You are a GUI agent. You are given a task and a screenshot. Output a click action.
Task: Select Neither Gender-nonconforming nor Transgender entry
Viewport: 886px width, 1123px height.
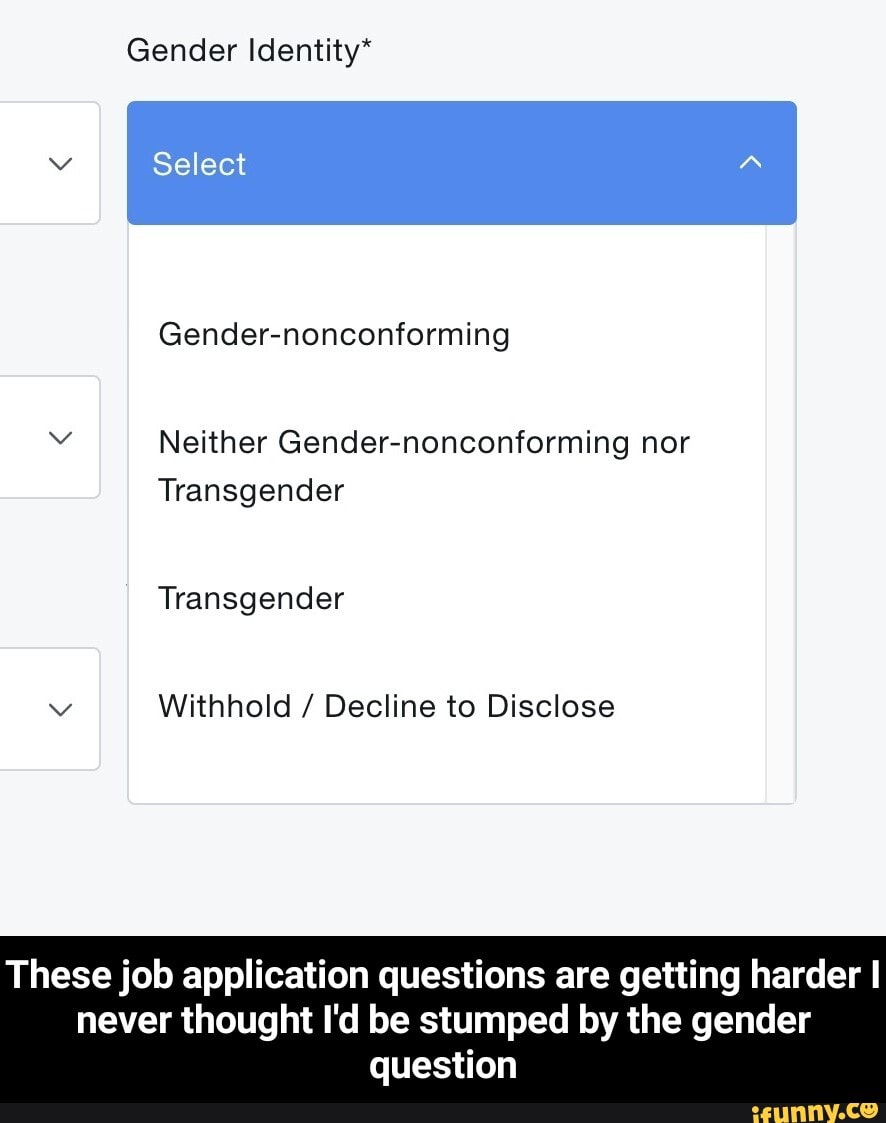click(424, 465)
